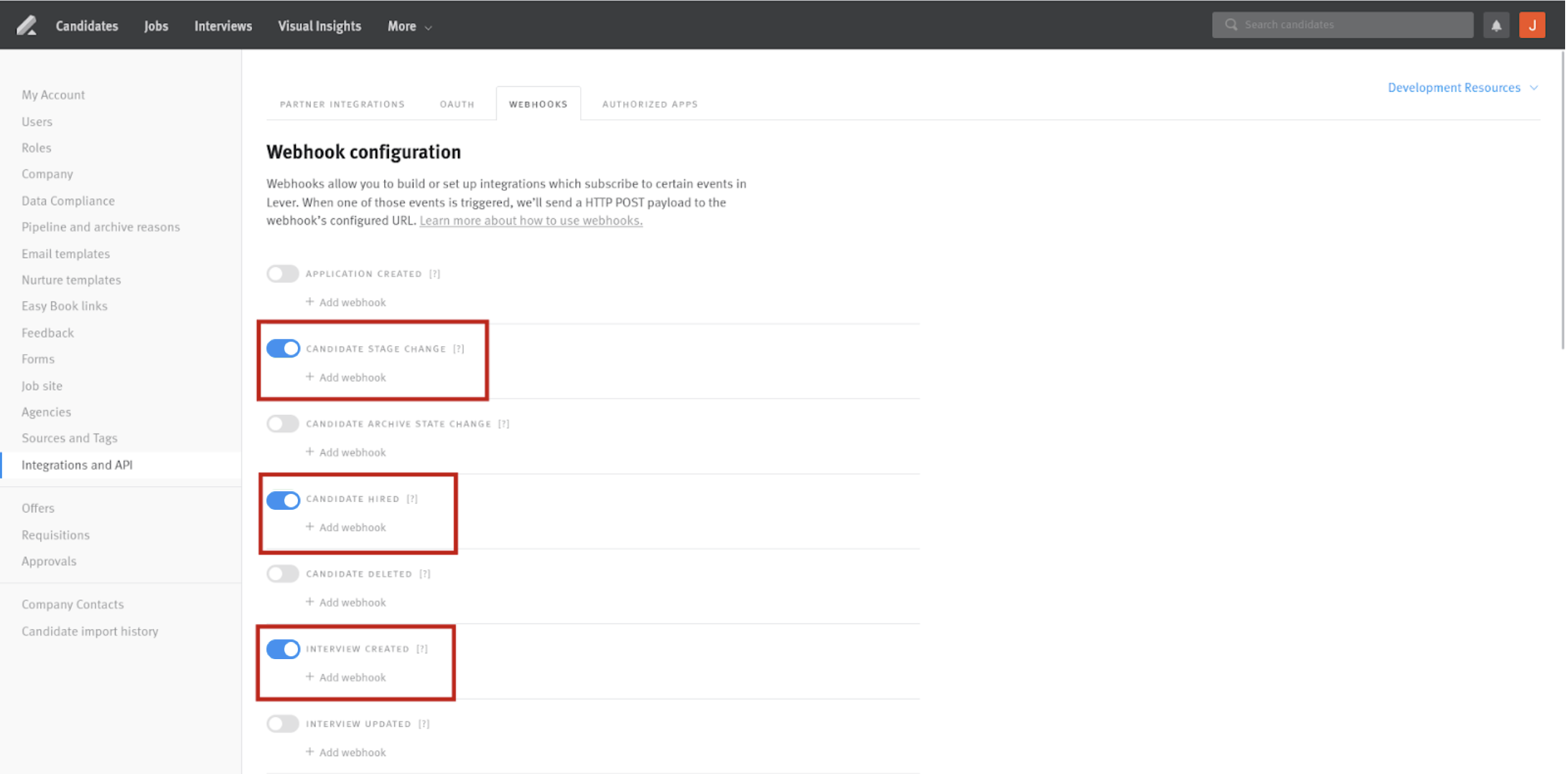
Task: Open the J profile avatar
Action: point(1533,24)
